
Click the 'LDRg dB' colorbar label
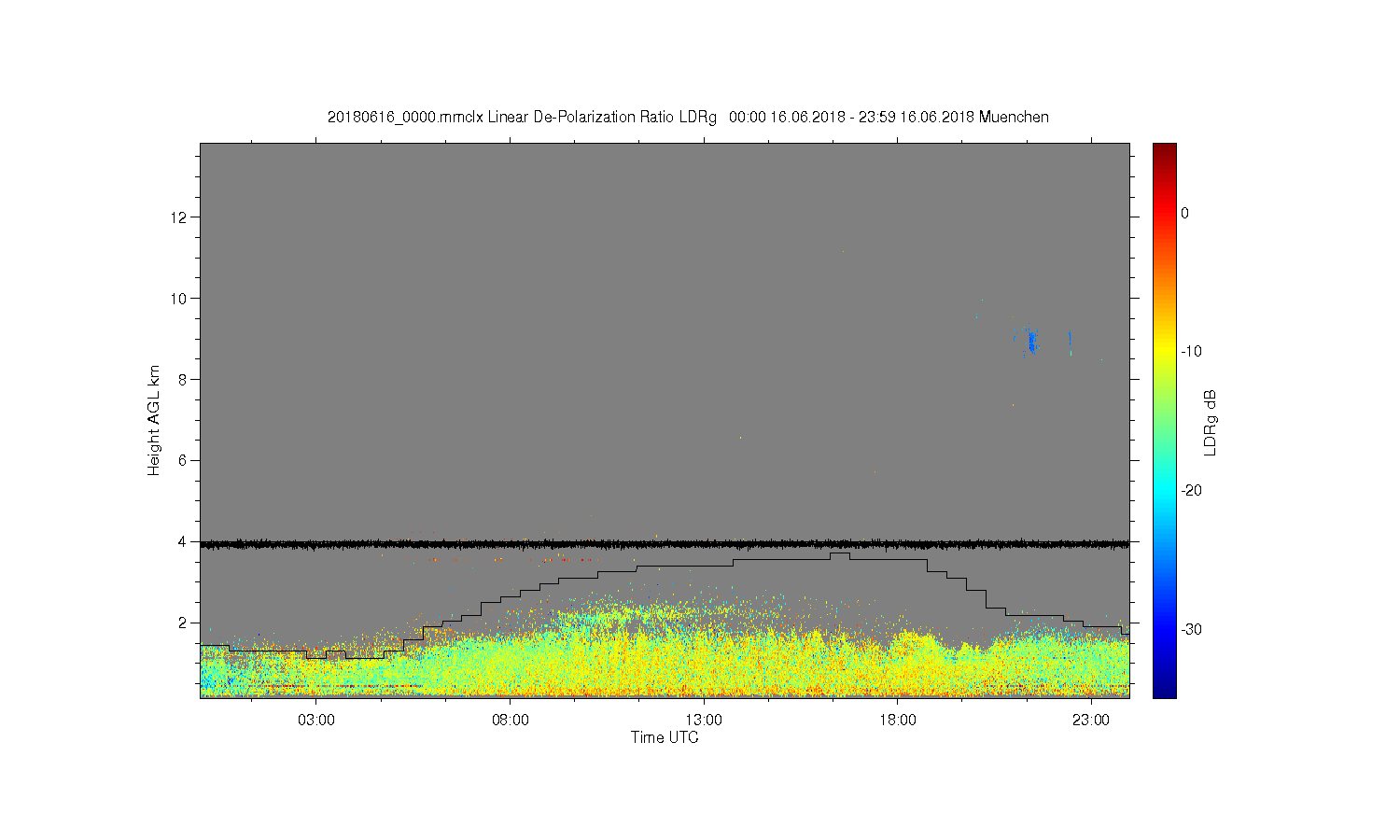click(1211, 422)
